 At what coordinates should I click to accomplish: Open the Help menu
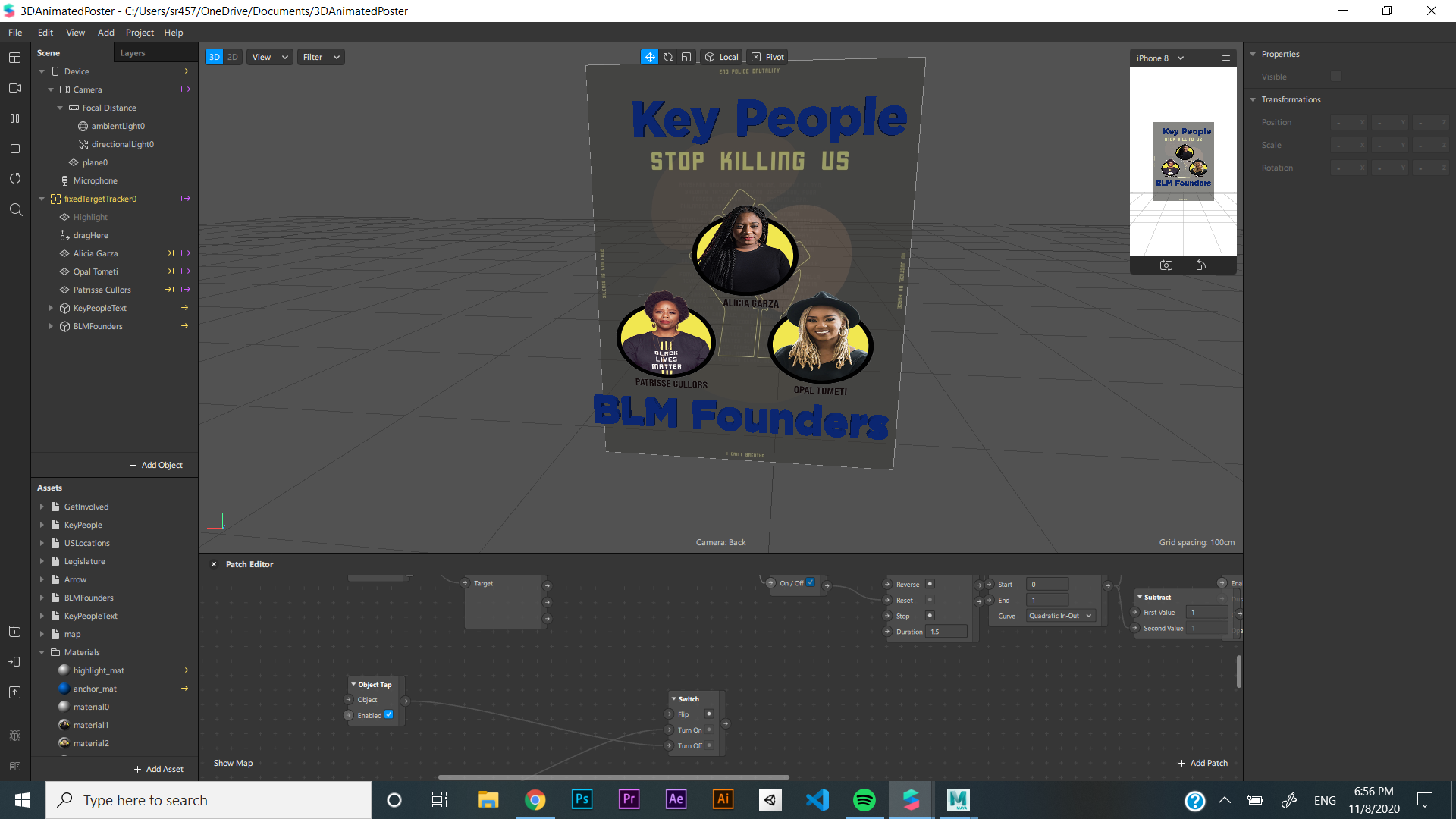(174, 33)
